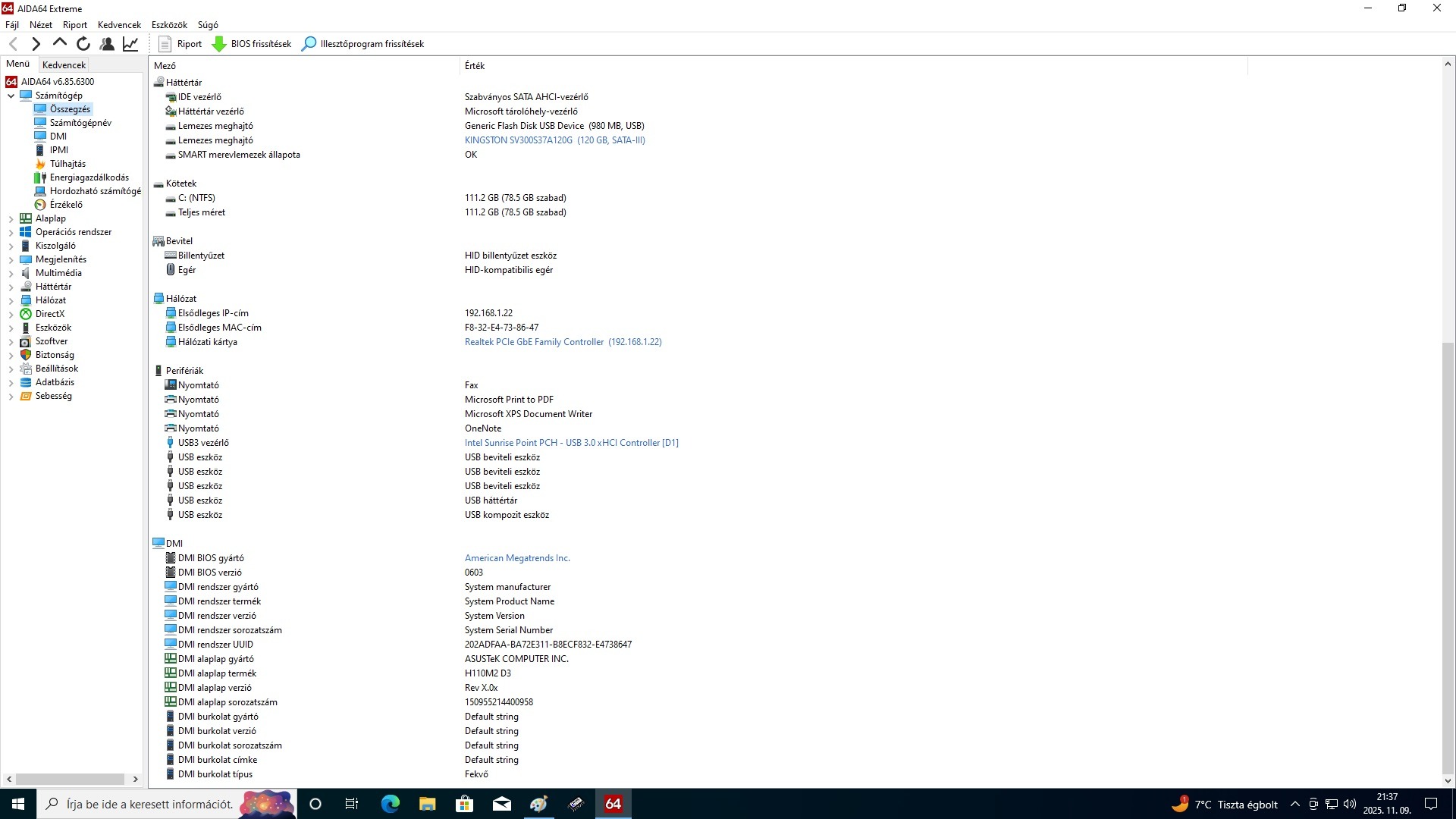Collapse the Számítógép tree node
Screen dimensions: 1456x819
pyautogui.click(x=11, y=96)
